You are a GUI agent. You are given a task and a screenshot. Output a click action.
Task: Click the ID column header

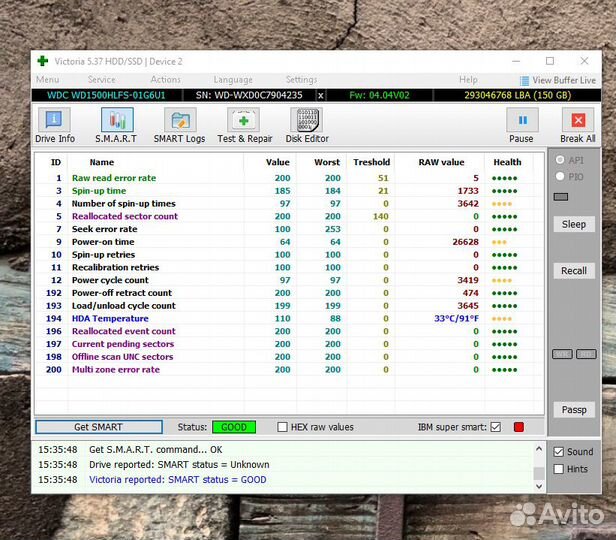56,162
